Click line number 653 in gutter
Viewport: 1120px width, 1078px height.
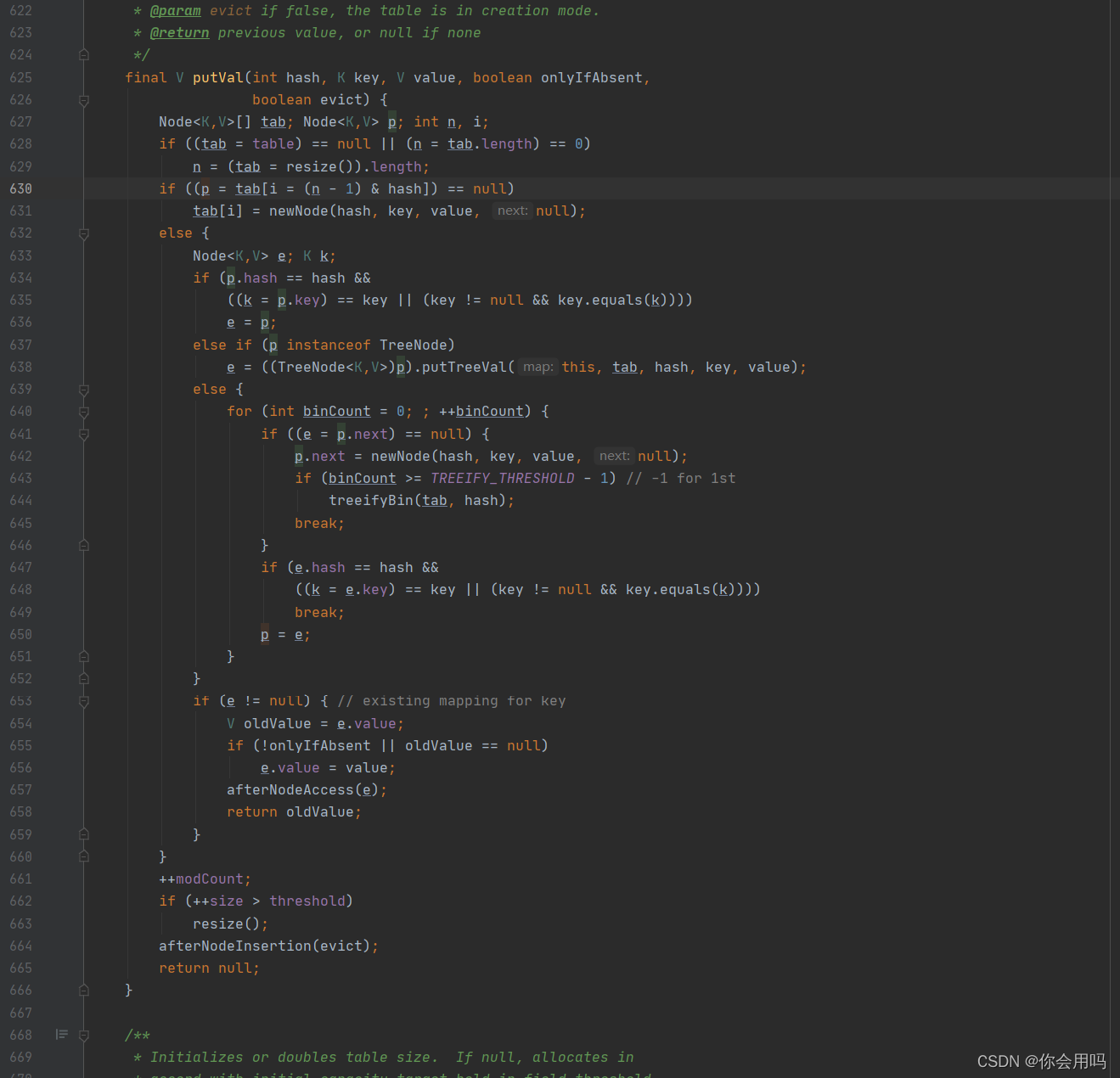[x=21, y=700]
